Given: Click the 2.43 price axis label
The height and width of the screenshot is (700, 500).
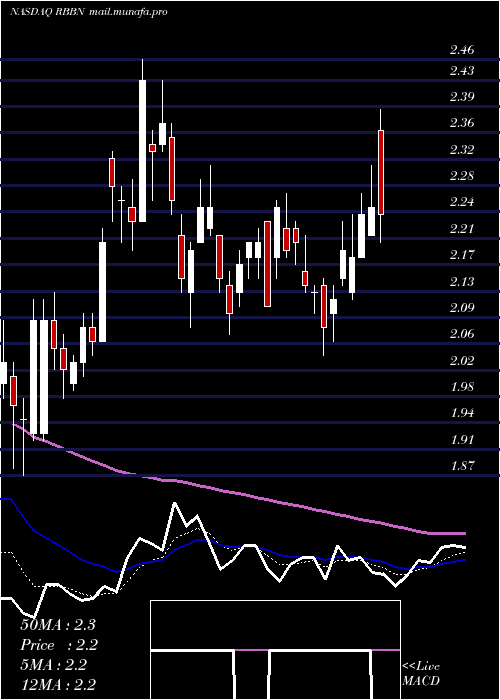Looking at the screenshot, I should tap(462, 71).
